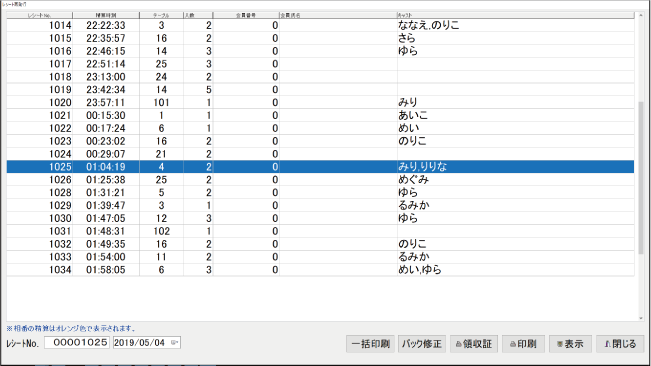The image size is (651, 366).
Task: Select the ゆら cast in row 1016
Action: point(515,51)
